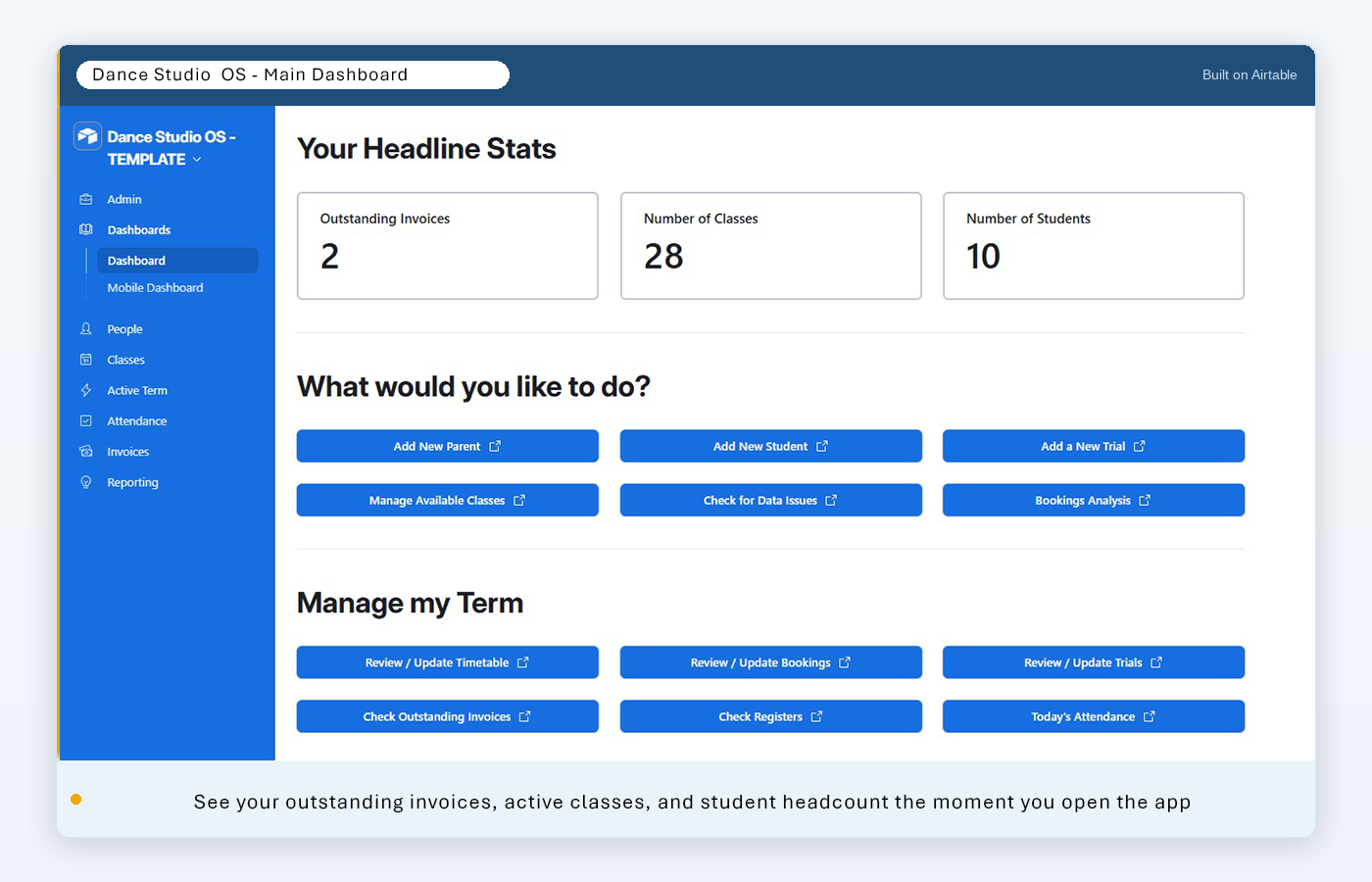Click the Review / Update Trials button
1372x882 pixels.
click(x=1094, y=662)
